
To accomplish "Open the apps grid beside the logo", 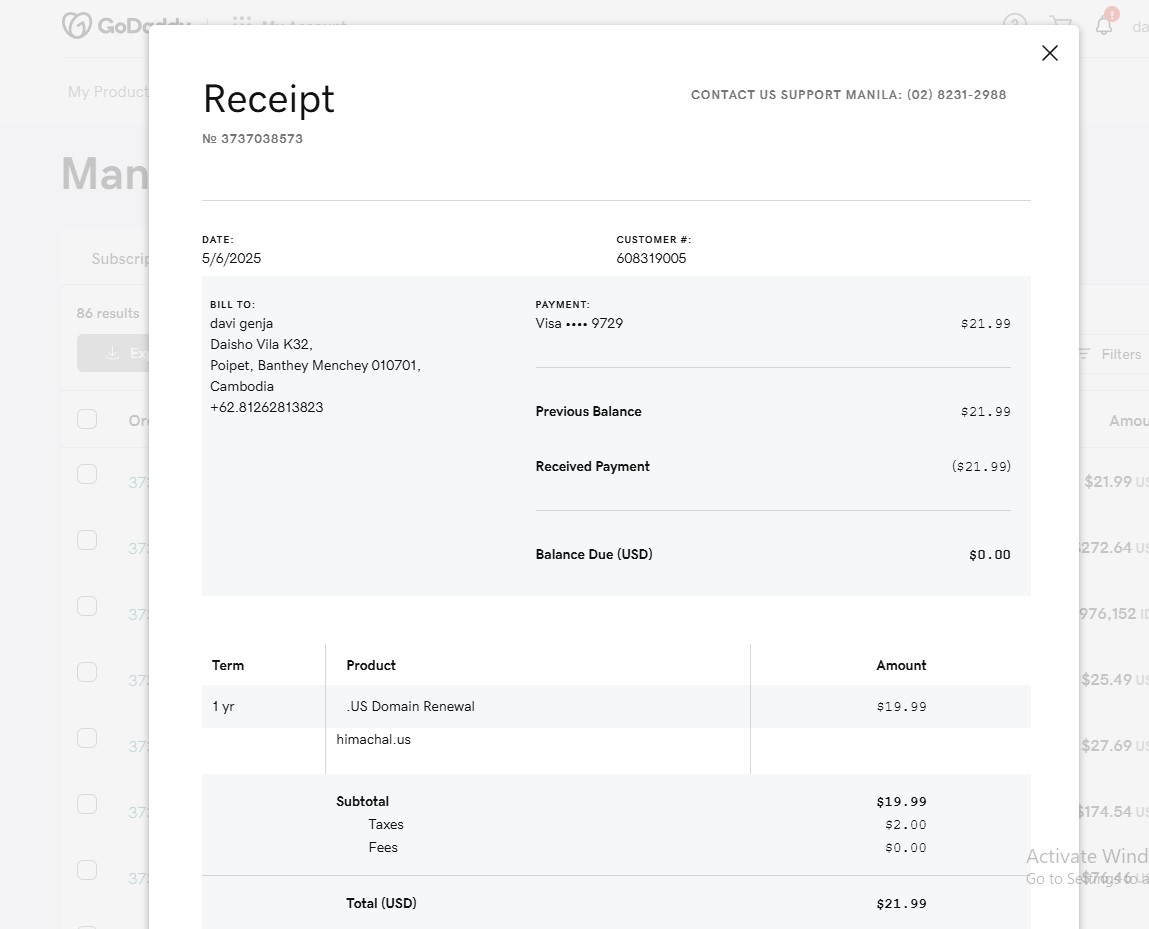I will click(x=240, y=23).
